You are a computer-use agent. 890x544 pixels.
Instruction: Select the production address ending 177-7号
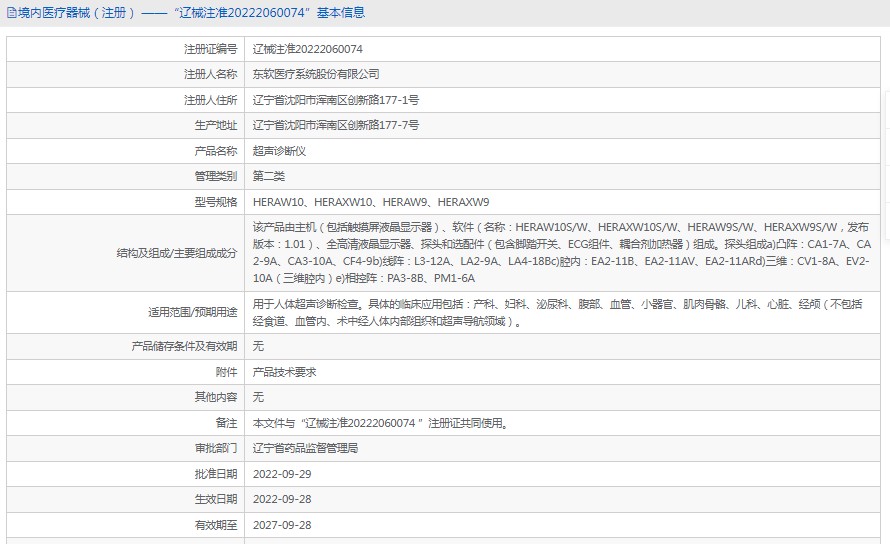tap(336, 125)
